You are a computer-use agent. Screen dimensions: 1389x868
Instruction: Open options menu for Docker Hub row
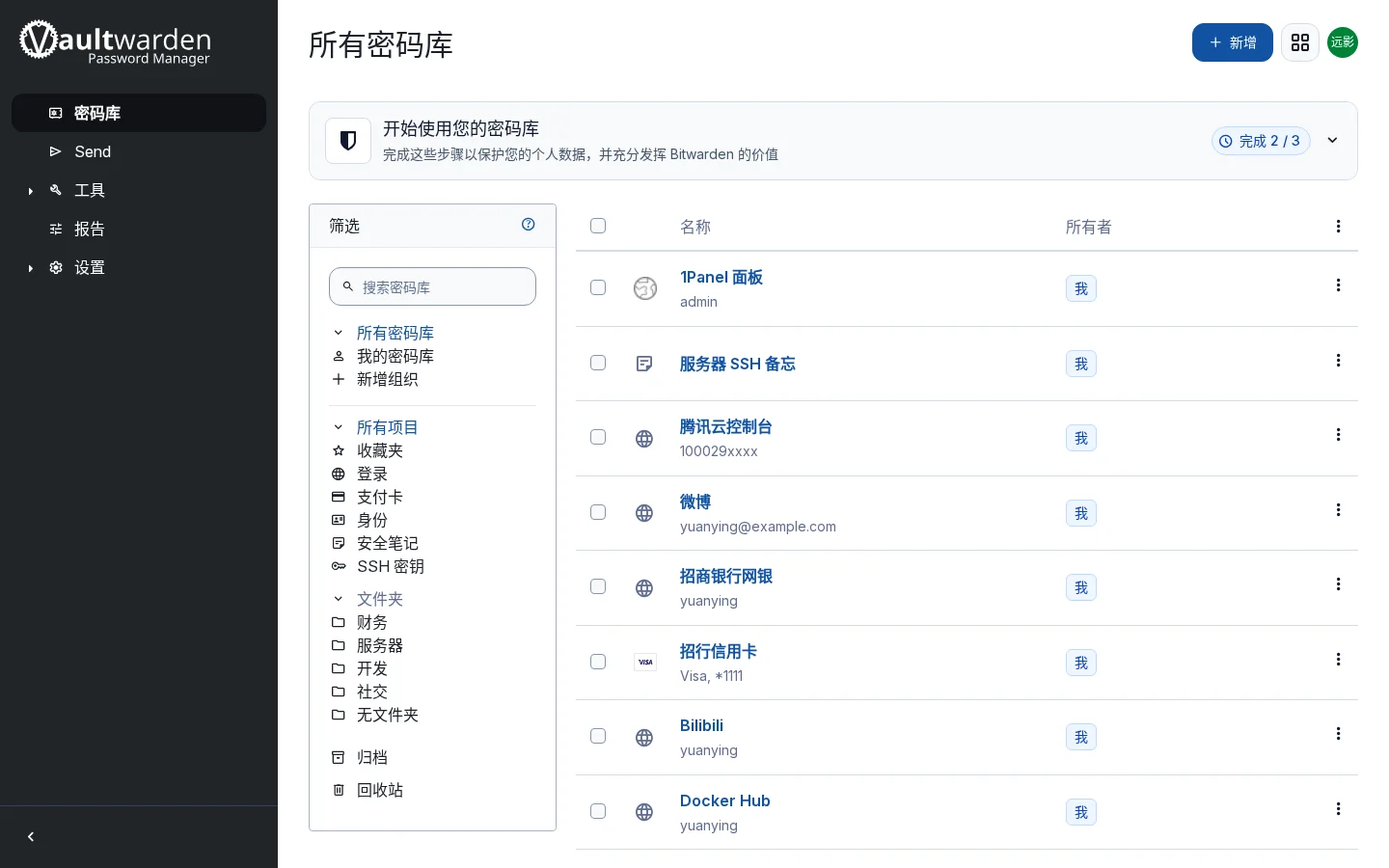(1338, 809)
